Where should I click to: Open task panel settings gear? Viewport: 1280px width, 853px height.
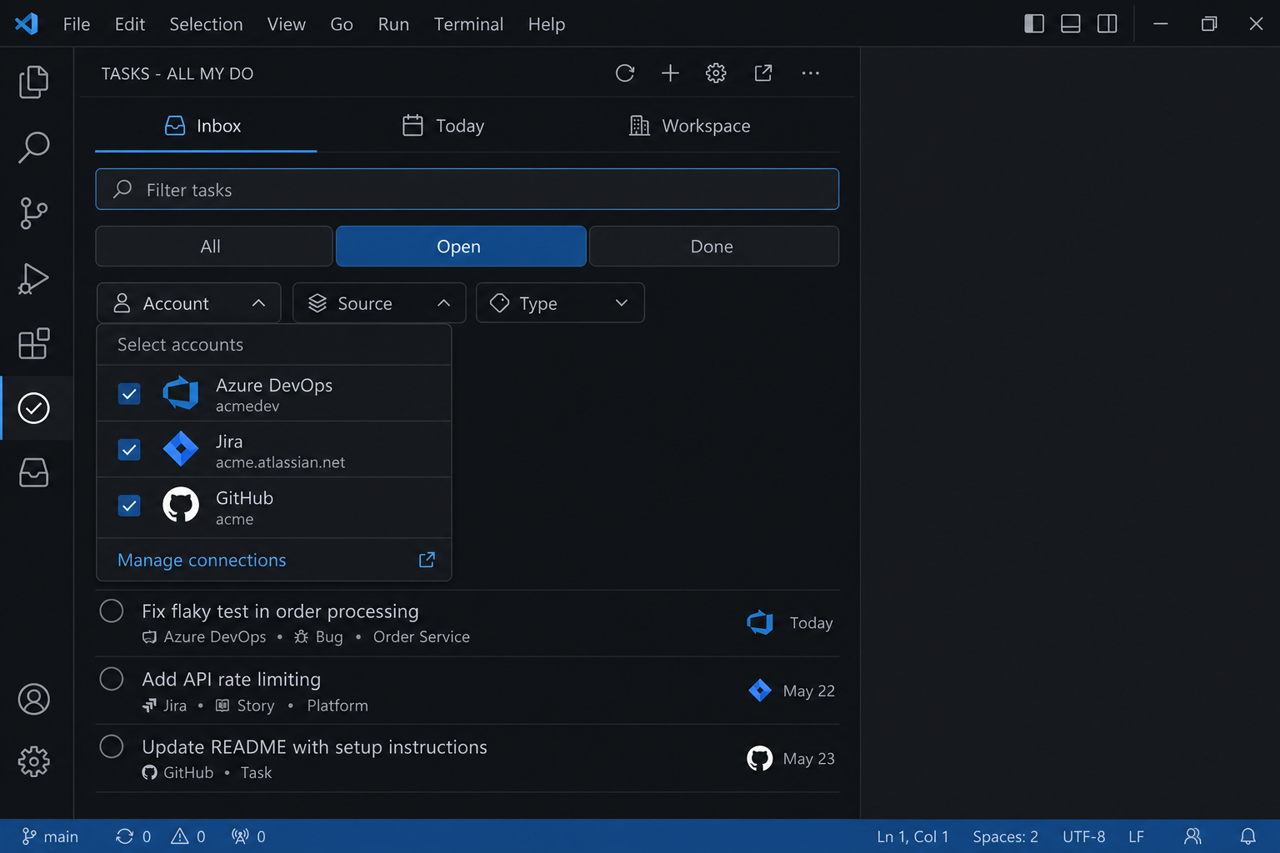[x=715, y=73]
